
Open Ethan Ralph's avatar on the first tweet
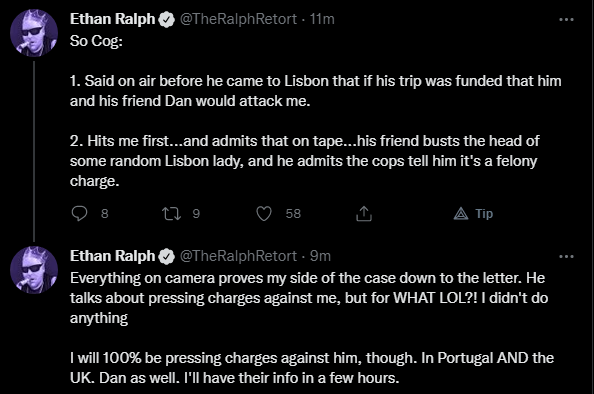34,33
